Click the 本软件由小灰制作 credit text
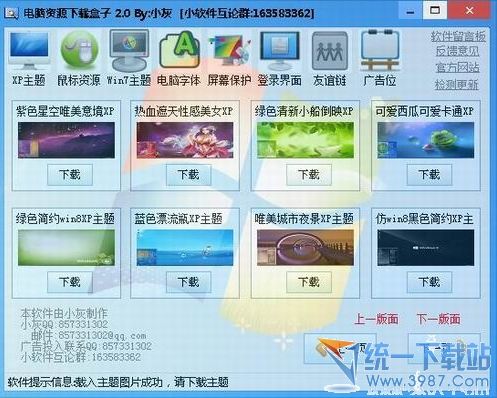 click(x=64, y=313)
